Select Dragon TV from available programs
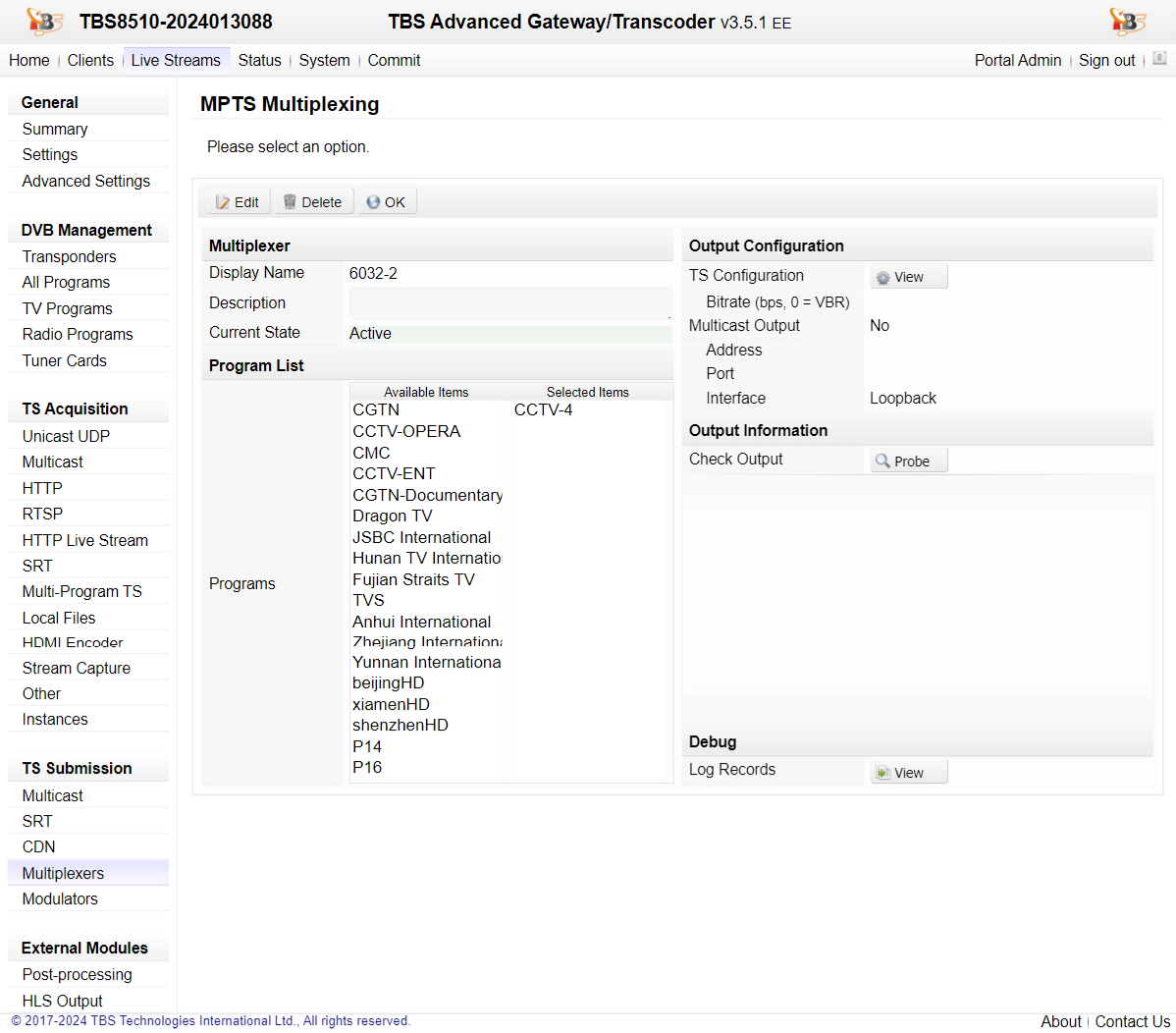The width and height of the screenshot is (1176, 1033). [x=392, y=516]
